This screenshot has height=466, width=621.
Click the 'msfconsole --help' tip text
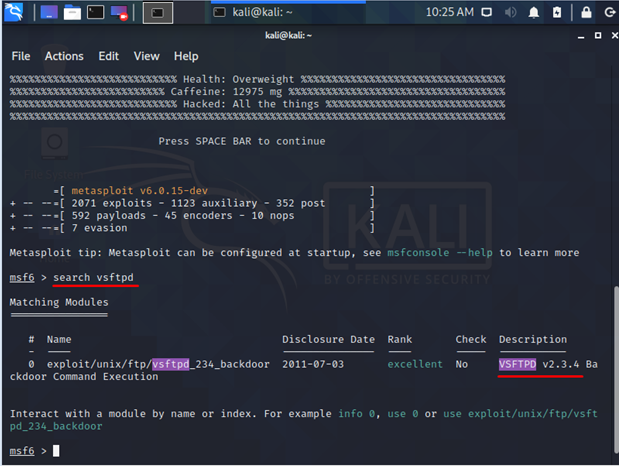pos(440,253)
